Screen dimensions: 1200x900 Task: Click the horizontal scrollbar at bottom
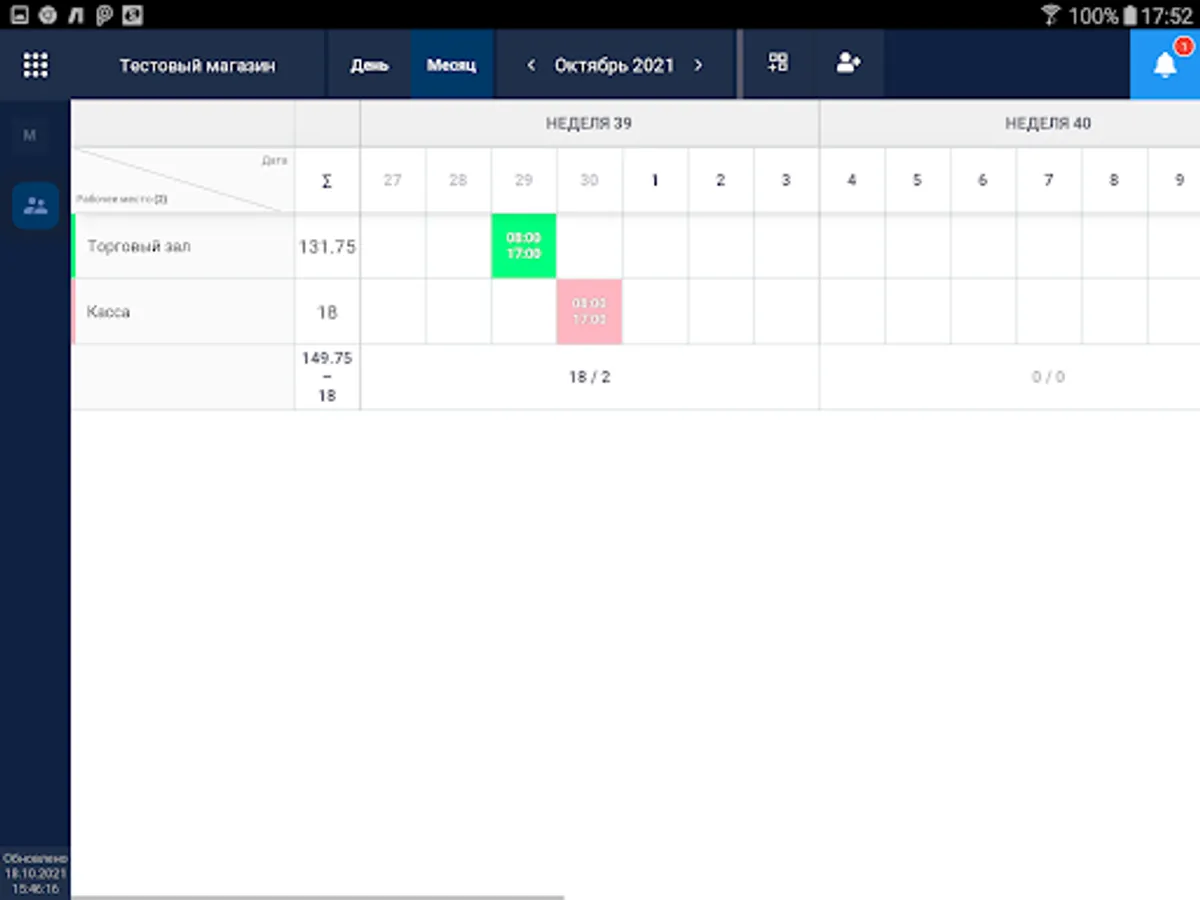(x=317, y=897)
